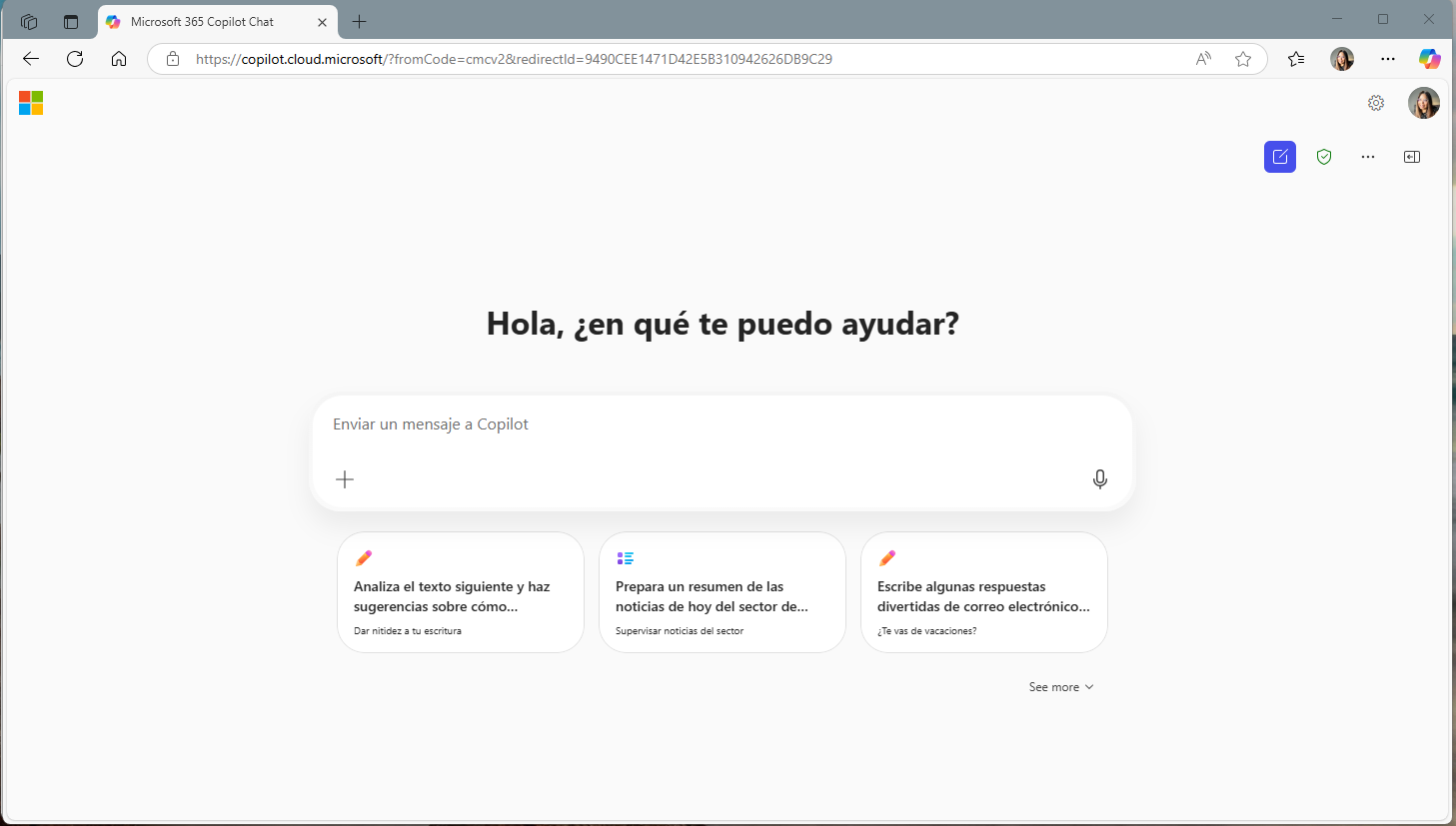Add this page to favorites with the star icon
Image resolution: width=1456 pixels, height=826 pixels.
point(1243,59)
